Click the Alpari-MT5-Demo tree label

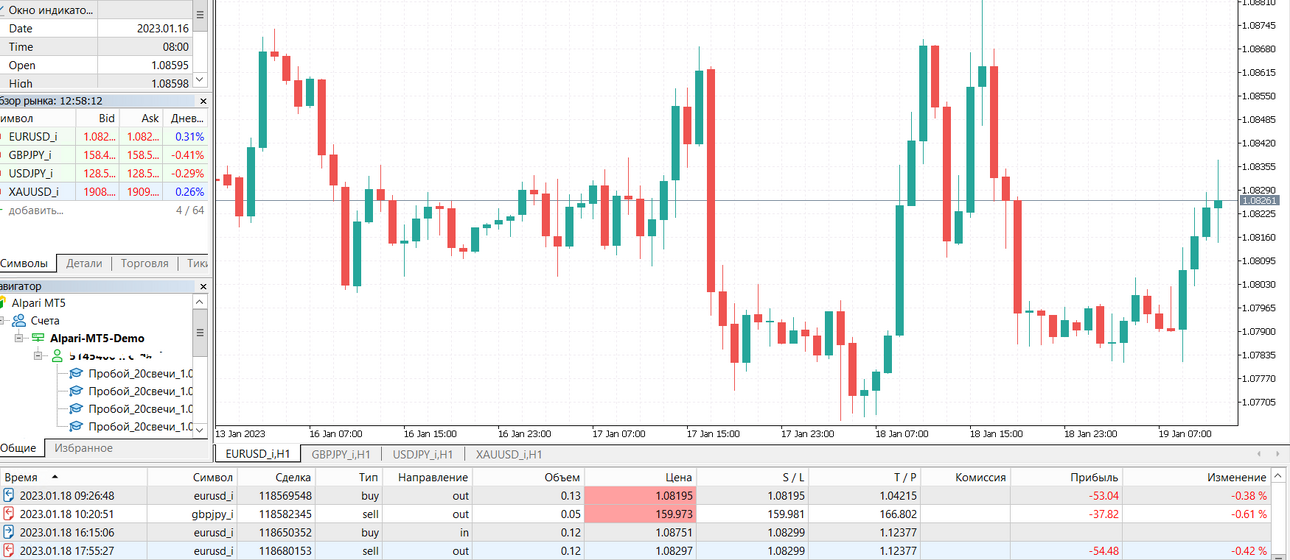coord(97,338)
